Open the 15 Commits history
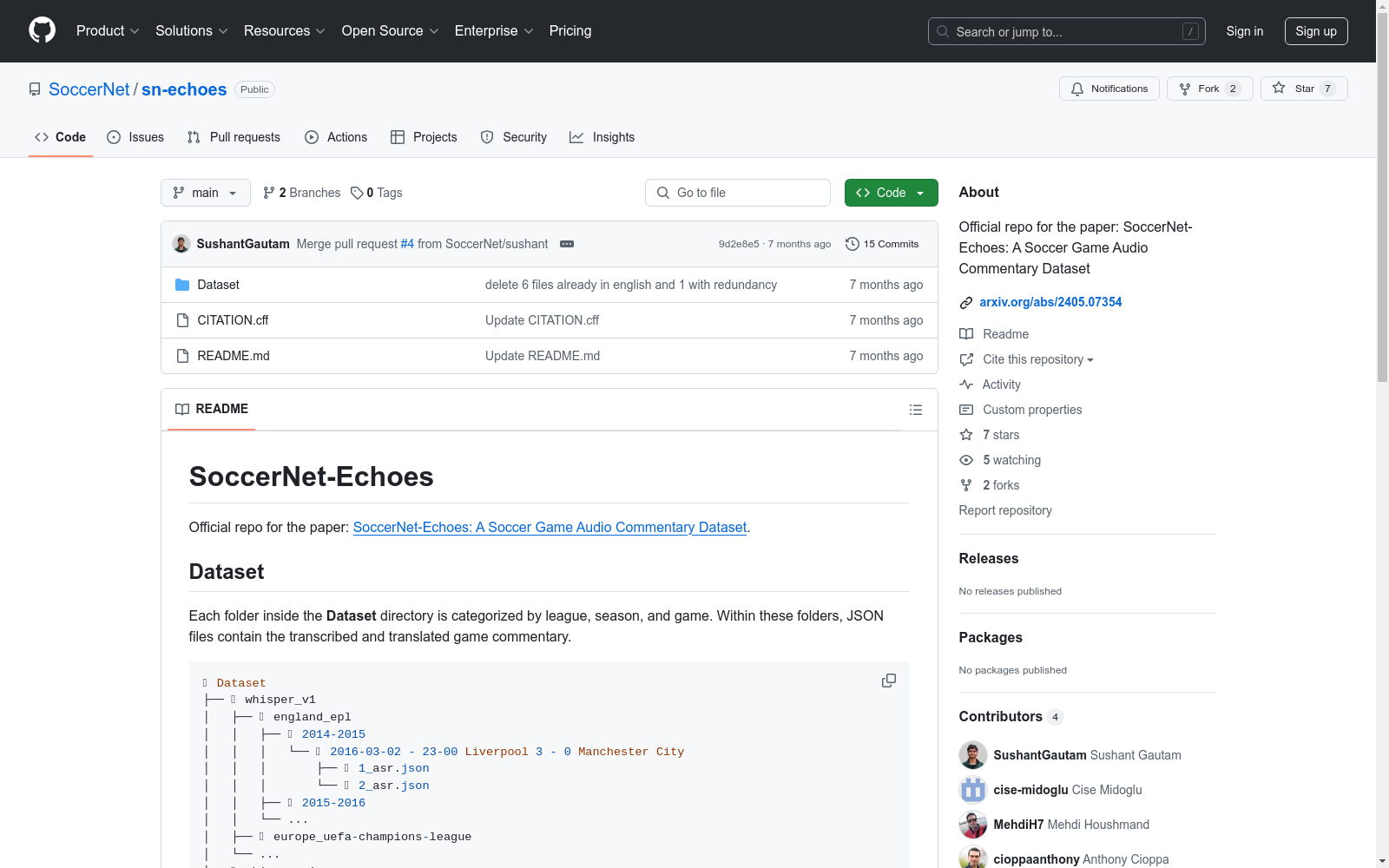 coord(882,244)
